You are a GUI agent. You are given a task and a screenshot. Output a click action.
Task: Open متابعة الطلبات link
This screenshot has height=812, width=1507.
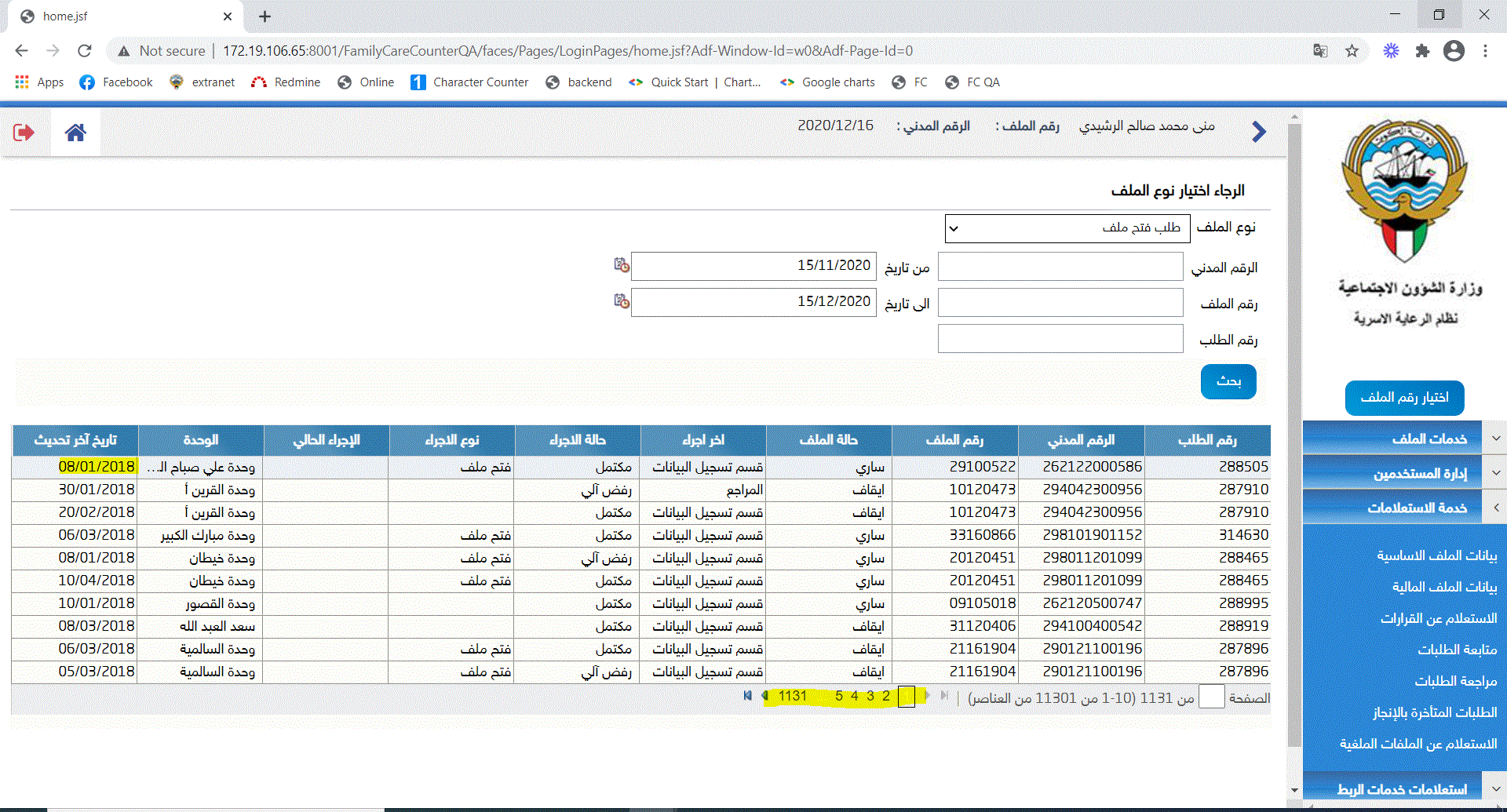1457,650
